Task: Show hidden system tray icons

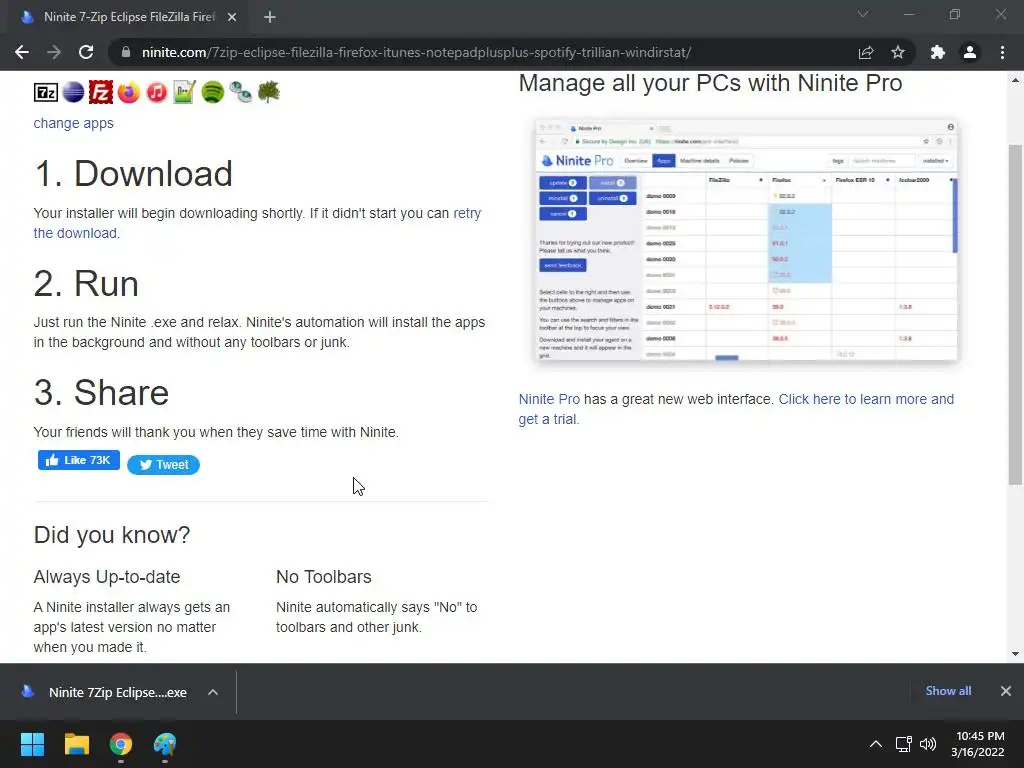Action: [876, 744]
